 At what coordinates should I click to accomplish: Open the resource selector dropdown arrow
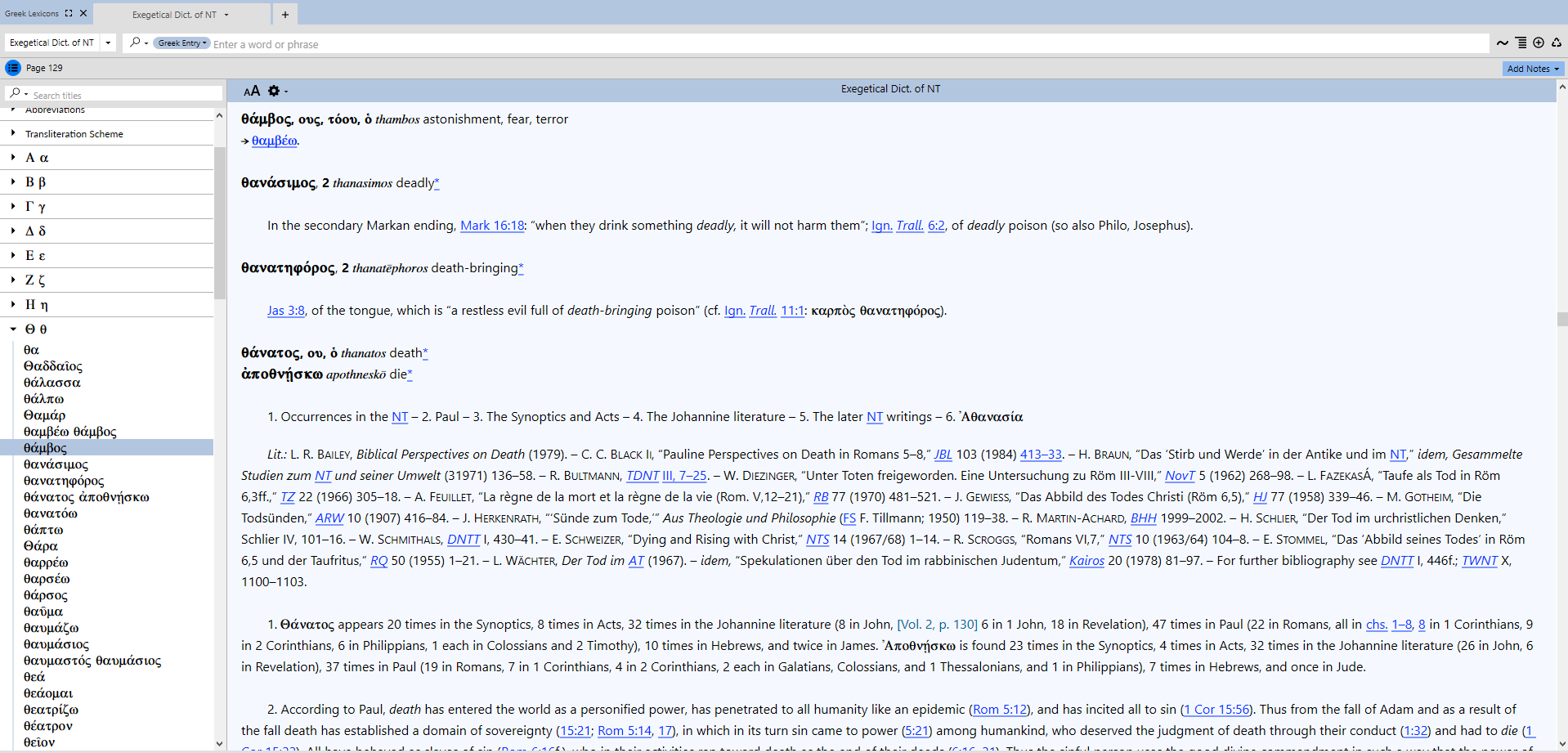coord(108,43)
